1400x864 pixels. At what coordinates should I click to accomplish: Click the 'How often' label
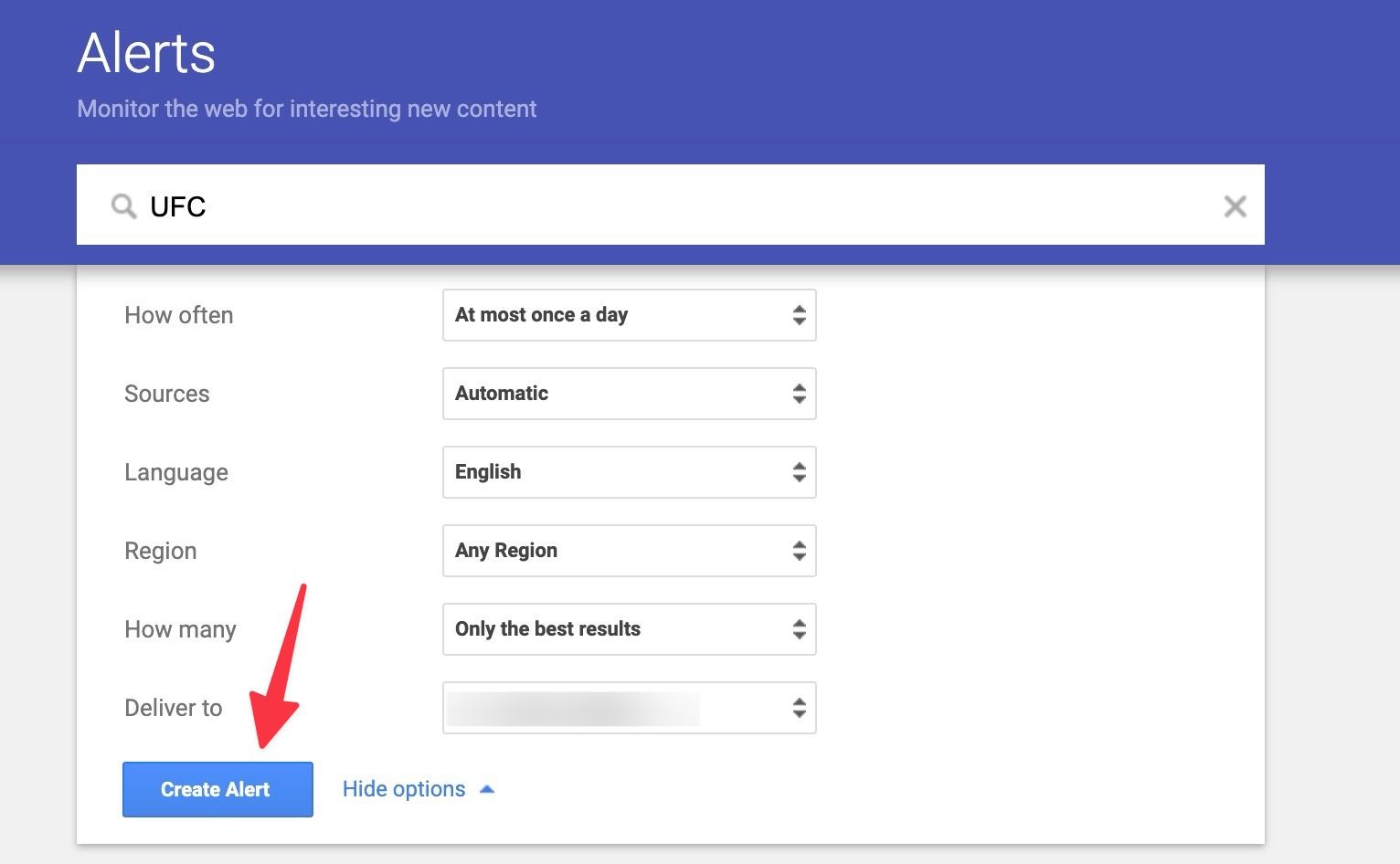click(179, 315)
